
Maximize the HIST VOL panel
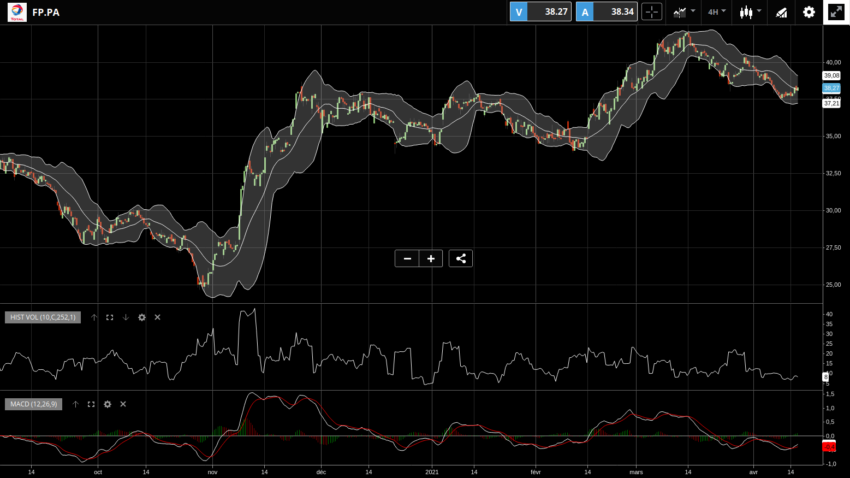tap(110, 317)
